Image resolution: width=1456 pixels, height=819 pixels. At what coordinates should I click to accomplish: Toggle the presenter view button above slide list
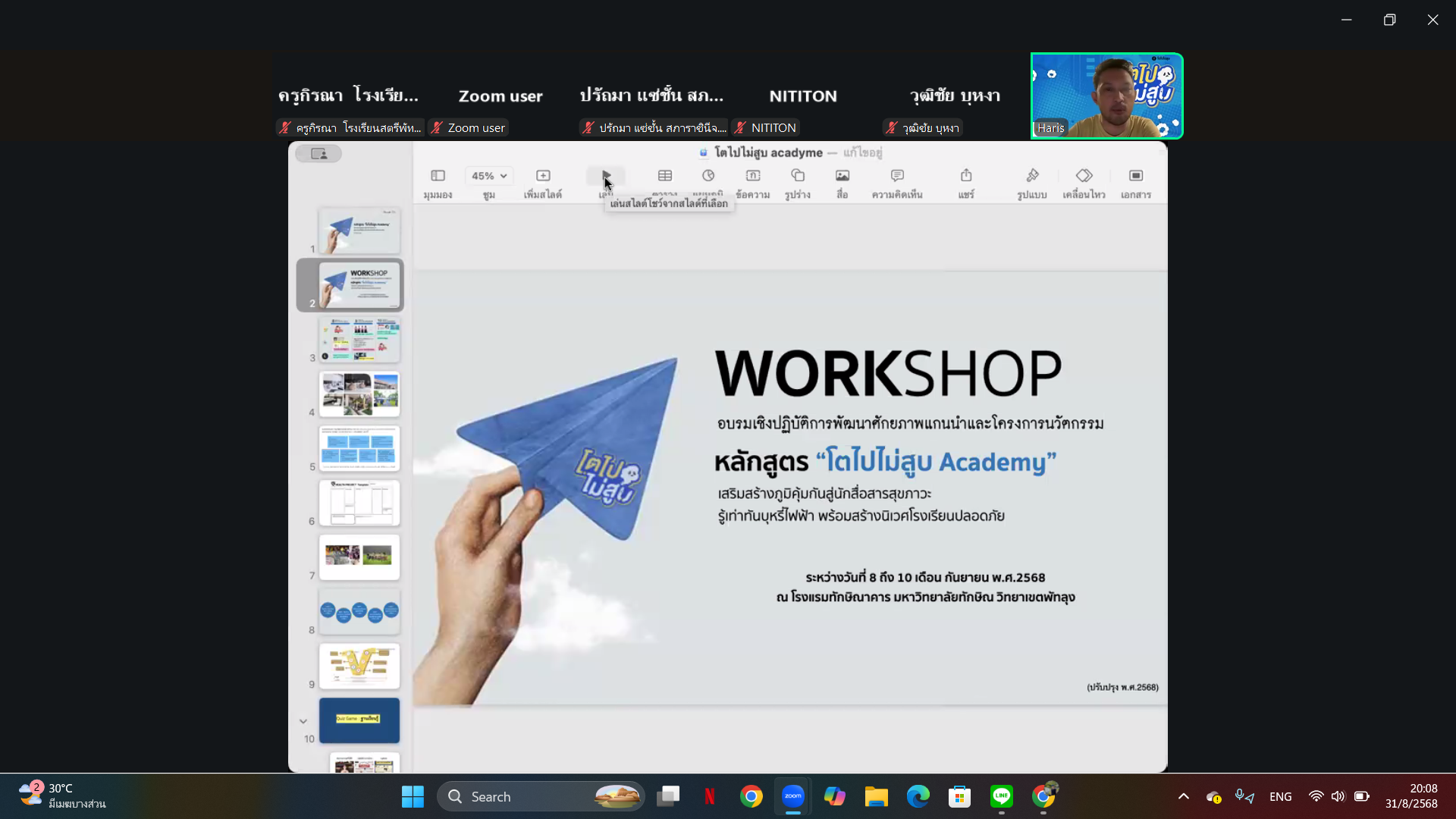[319, 154]
